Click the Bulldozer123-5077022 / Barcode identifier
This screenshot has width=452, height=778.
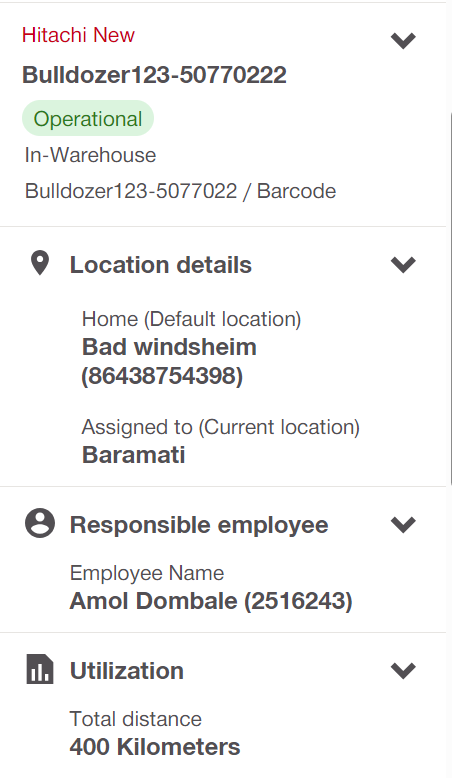(180, 191)
